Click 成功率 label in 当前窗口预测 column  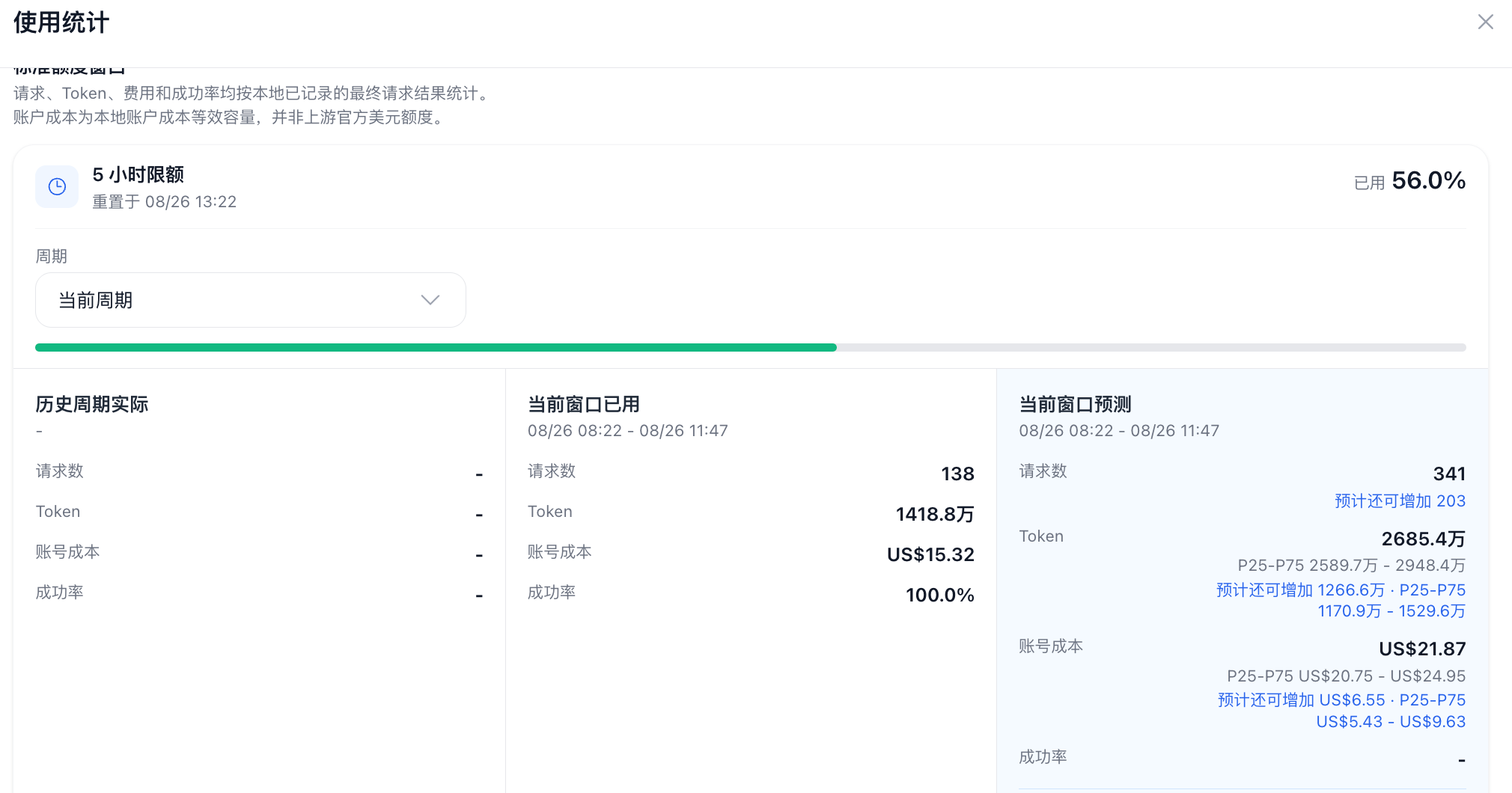(1043, 757)
